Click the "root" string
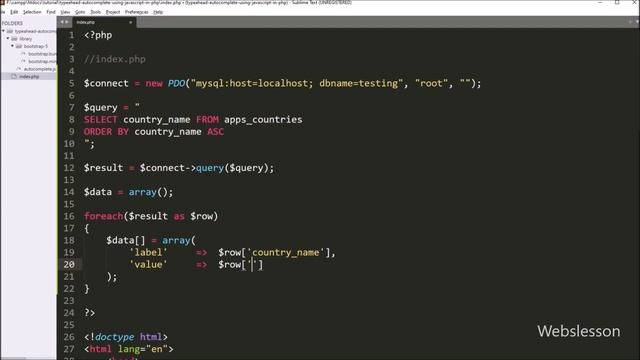Viewport: 640px width, 360px height. tap(431, 83)
